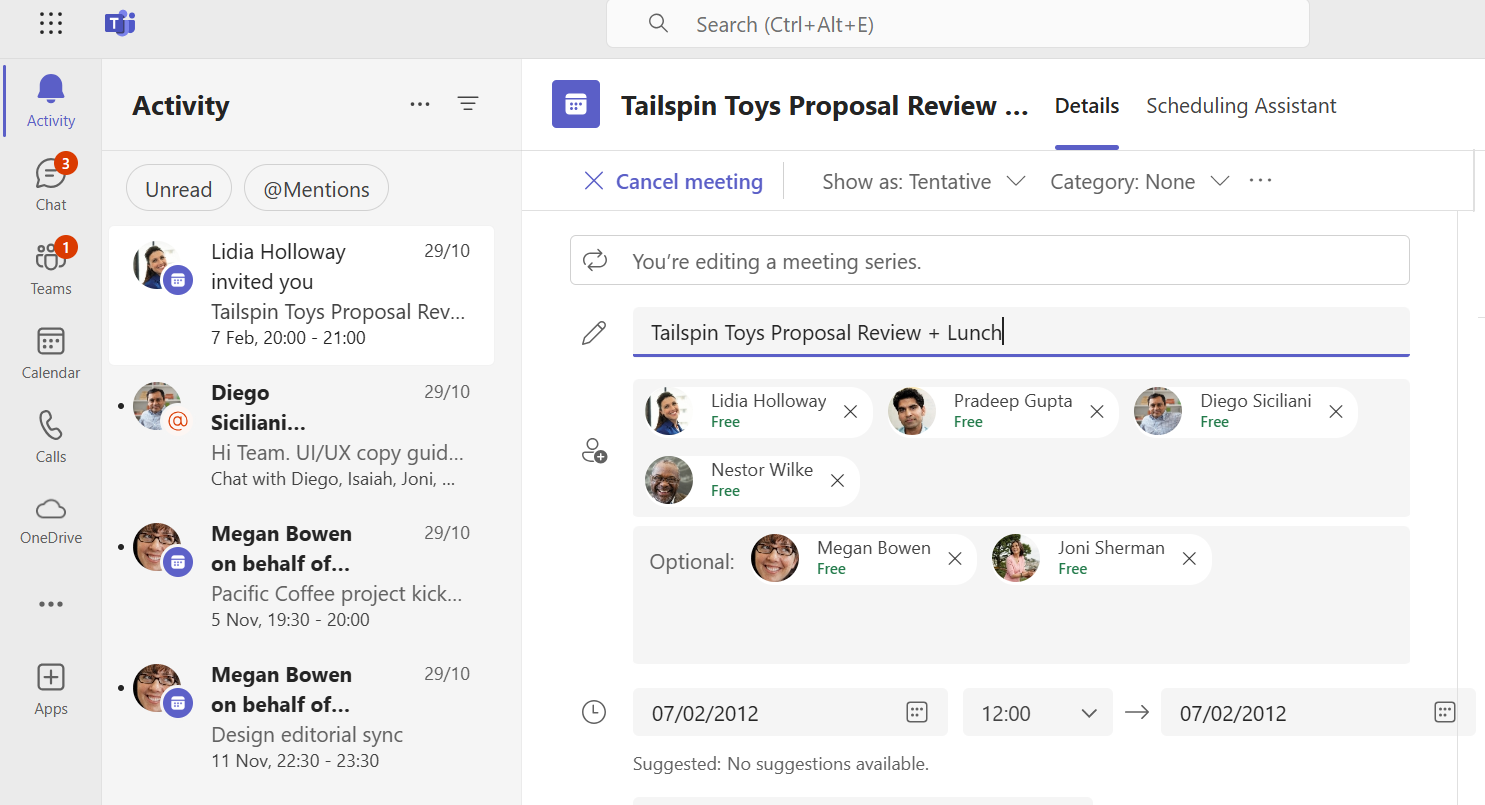This screenshot has width=1485, height=805.
Task: Open Lidia Holloway's invitation notification
Action: coord(301,295)
